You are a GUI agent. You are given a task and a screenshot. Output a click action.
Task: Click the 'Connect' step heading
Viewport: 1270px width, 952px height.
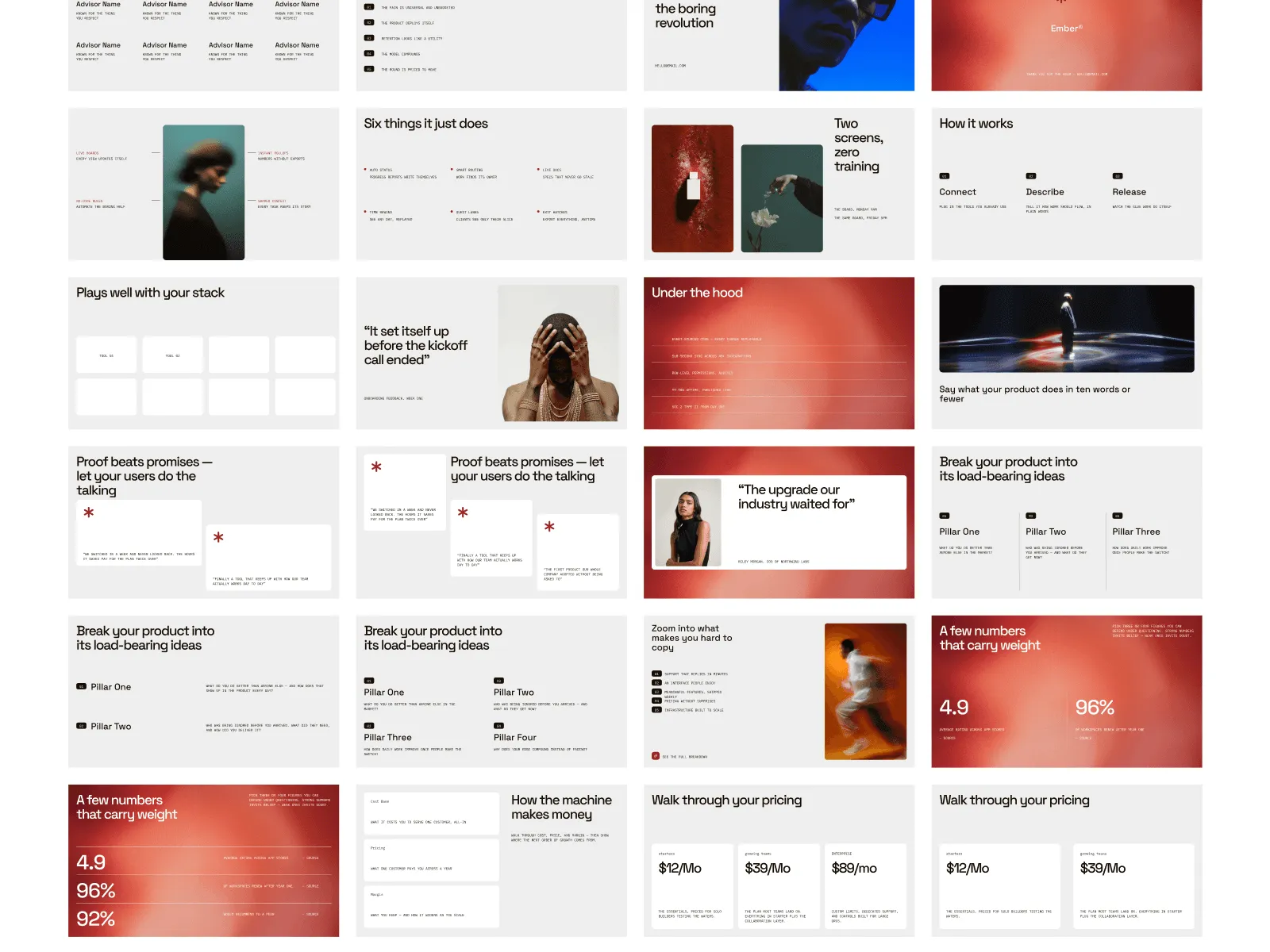tap(957, 192)
